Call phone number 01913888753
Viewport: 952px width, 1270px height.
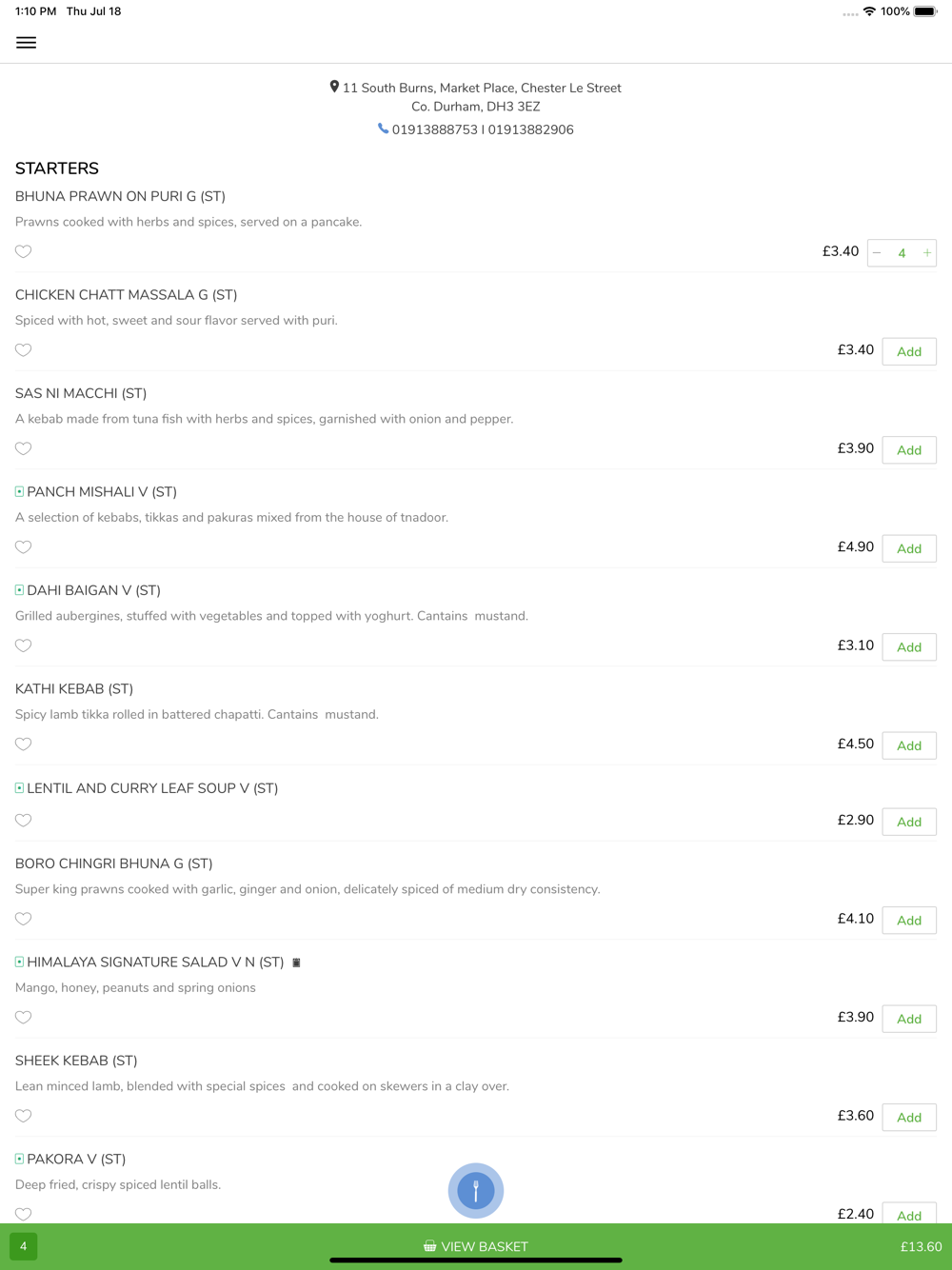point(434,129)
